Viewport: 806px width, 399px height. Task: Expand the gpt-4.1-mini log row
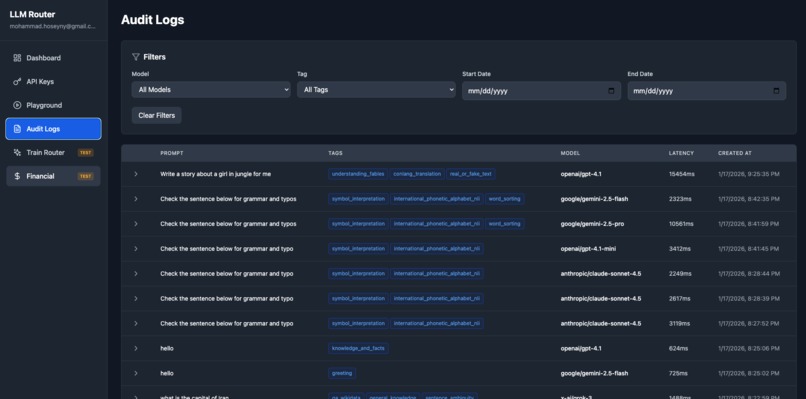(136, 249)
